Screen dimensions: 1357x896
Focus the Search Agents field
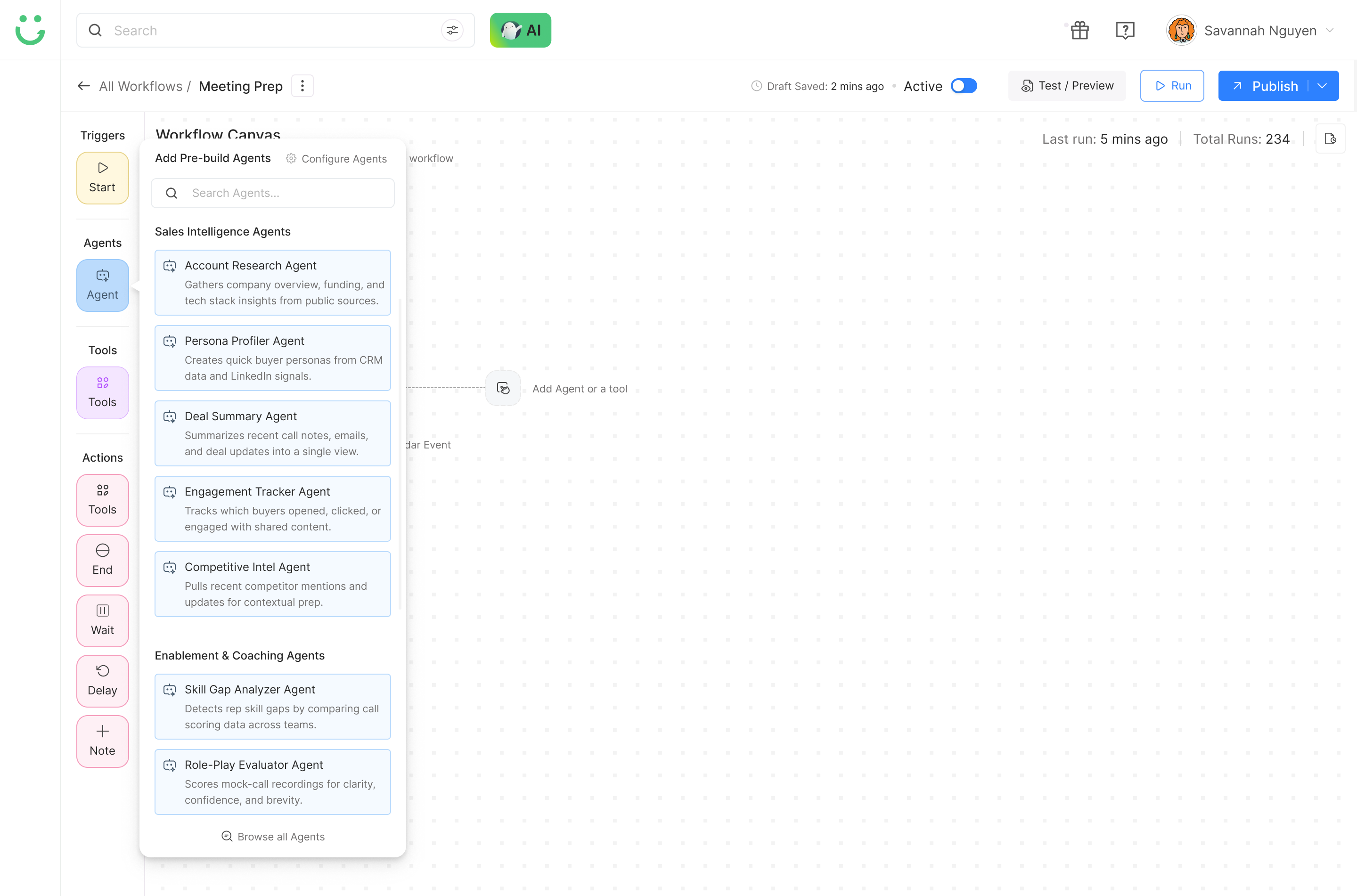point(272,193)
